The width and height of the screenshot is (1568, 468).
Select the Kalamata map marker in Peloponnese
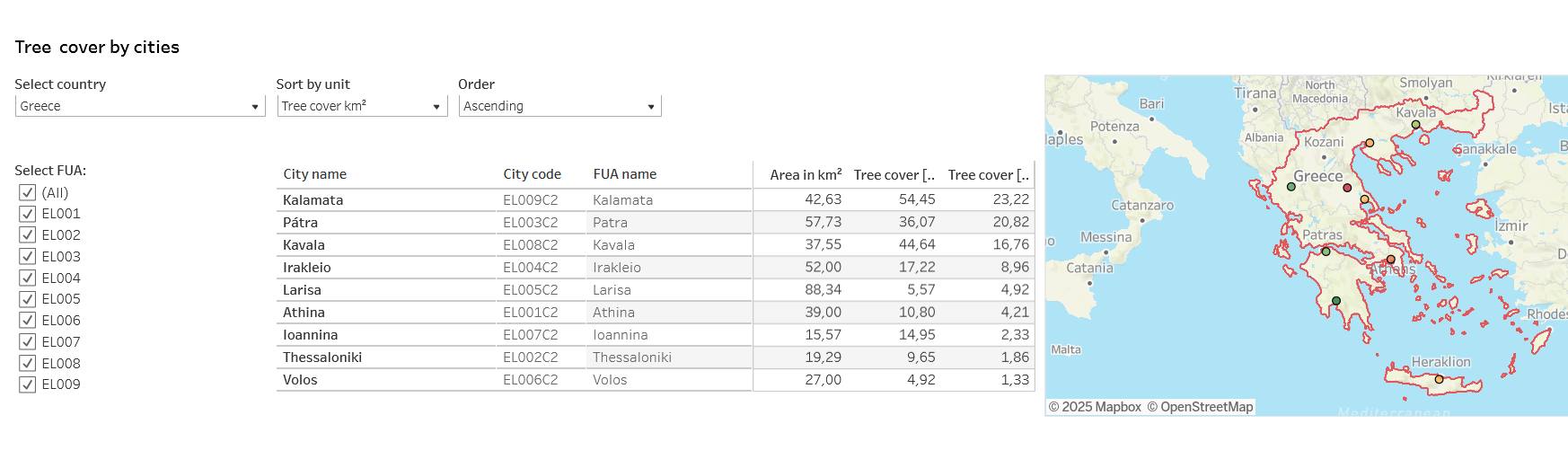point(1336,301)
